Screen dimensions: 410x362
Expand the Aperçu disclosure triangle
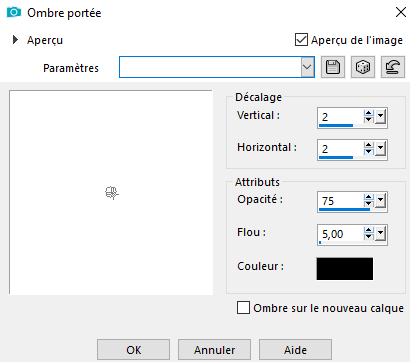(x=15, y=40)
